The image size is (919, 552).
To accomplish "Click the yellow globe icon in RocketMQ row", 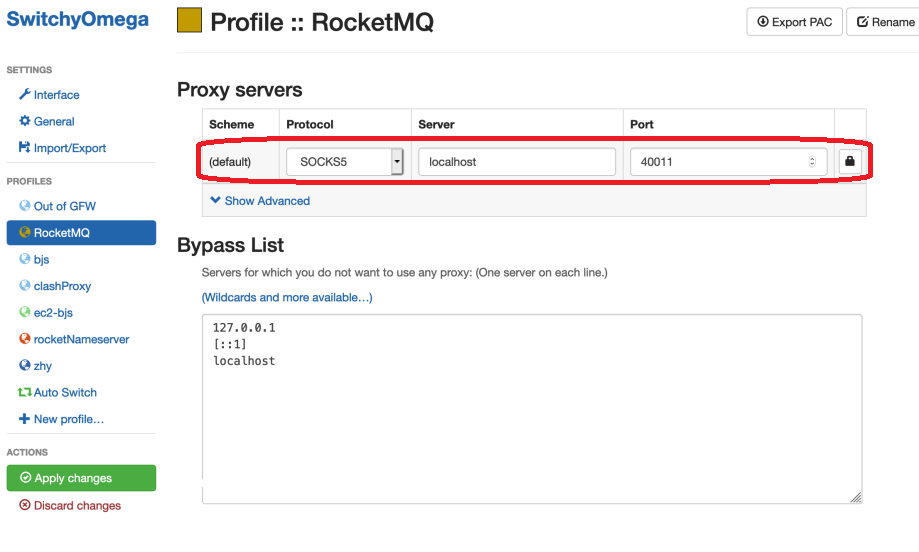I will pyautogui.click(x=25, y=231).
